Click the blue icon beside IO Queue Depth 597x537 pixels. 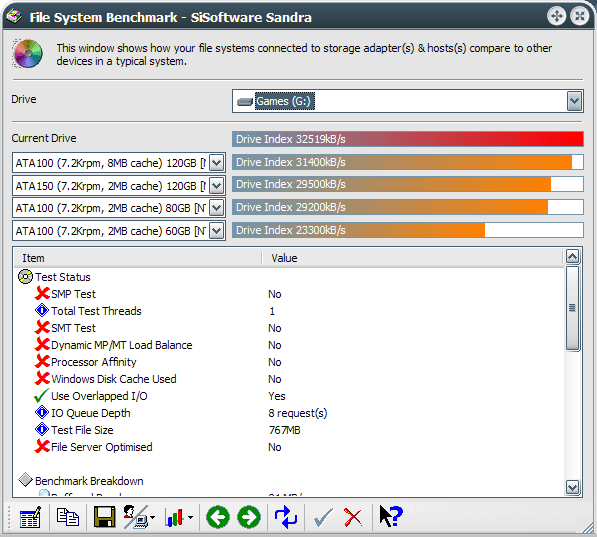pyautogui.click(x=42, y=412)
